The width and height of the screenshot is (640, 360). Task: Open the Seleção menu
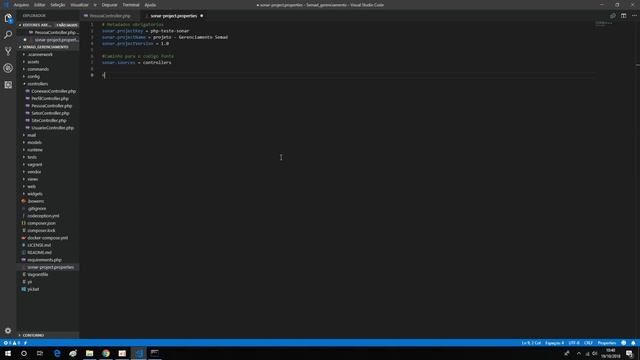click(58, 5)
